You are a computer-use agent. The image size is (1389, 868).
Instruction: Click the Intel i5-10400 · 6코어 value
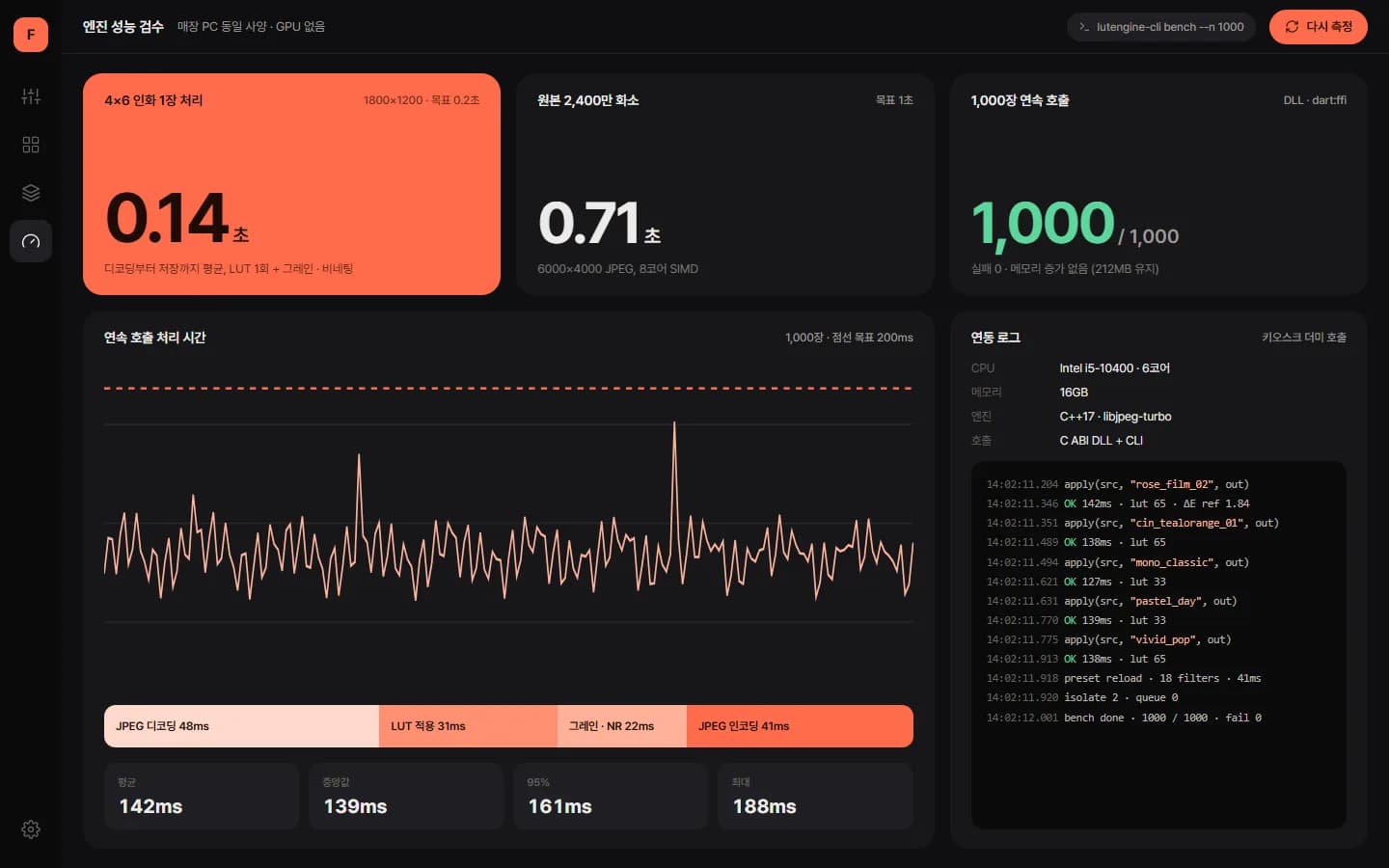point(1114,368)
